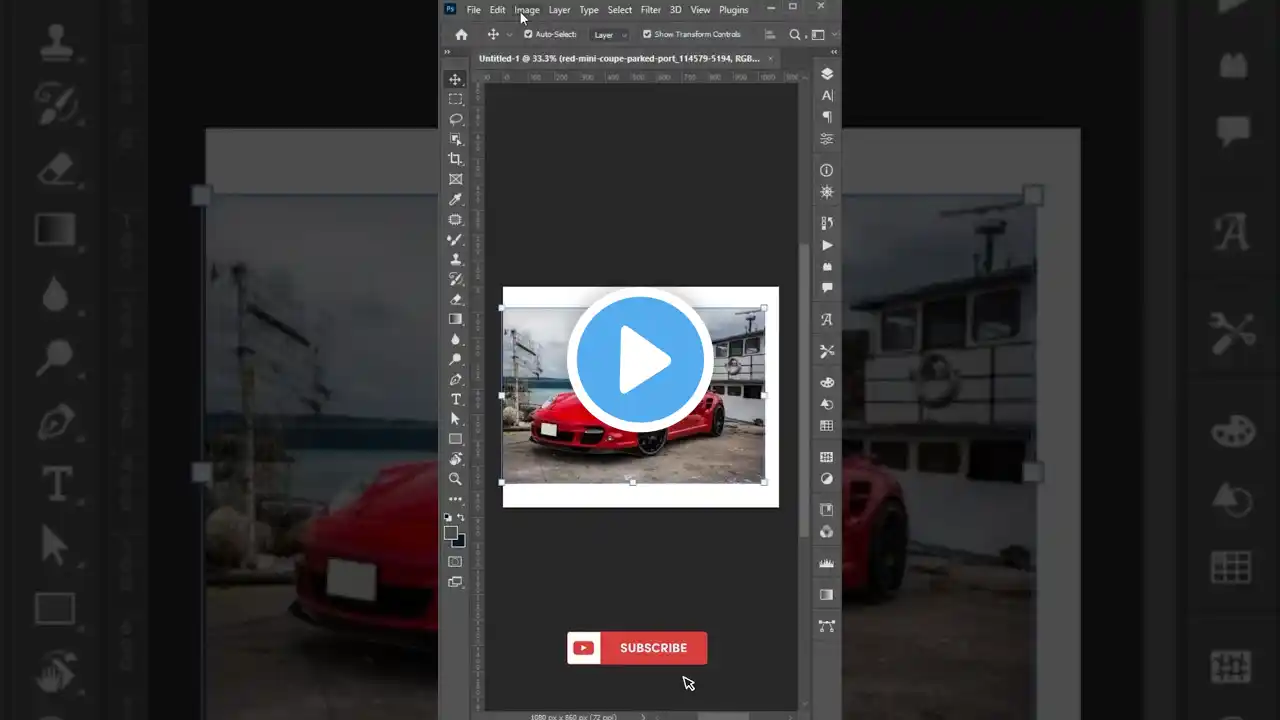Open the Layers panel icon
Screen dimensions: 1280x720
coord(827,74)
